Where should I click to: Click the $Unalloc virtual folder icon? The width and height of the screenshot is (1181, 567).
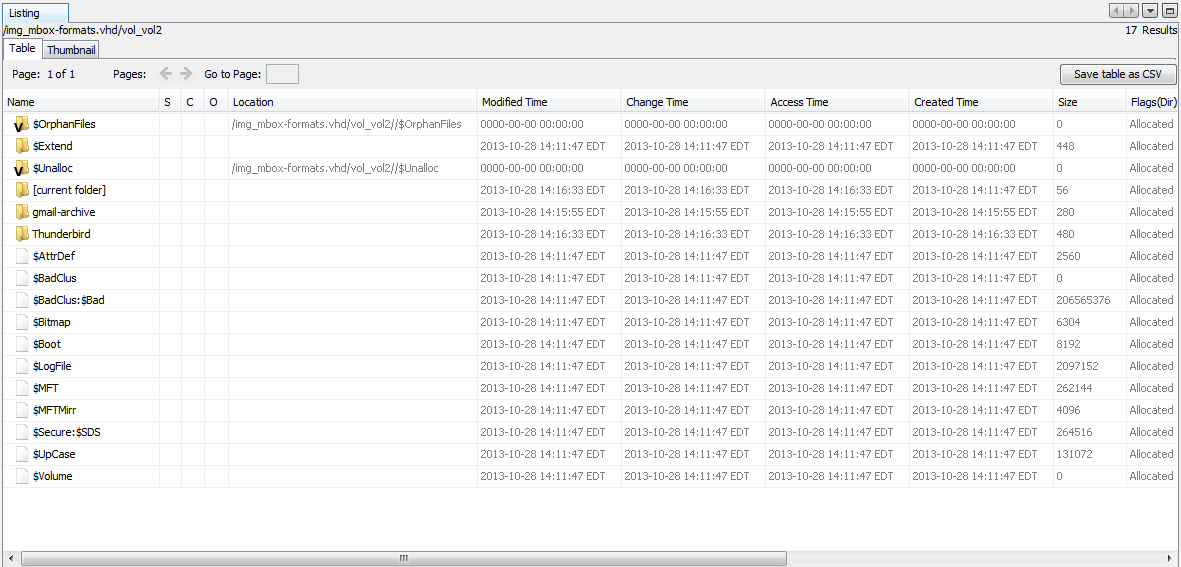(22, 168)
